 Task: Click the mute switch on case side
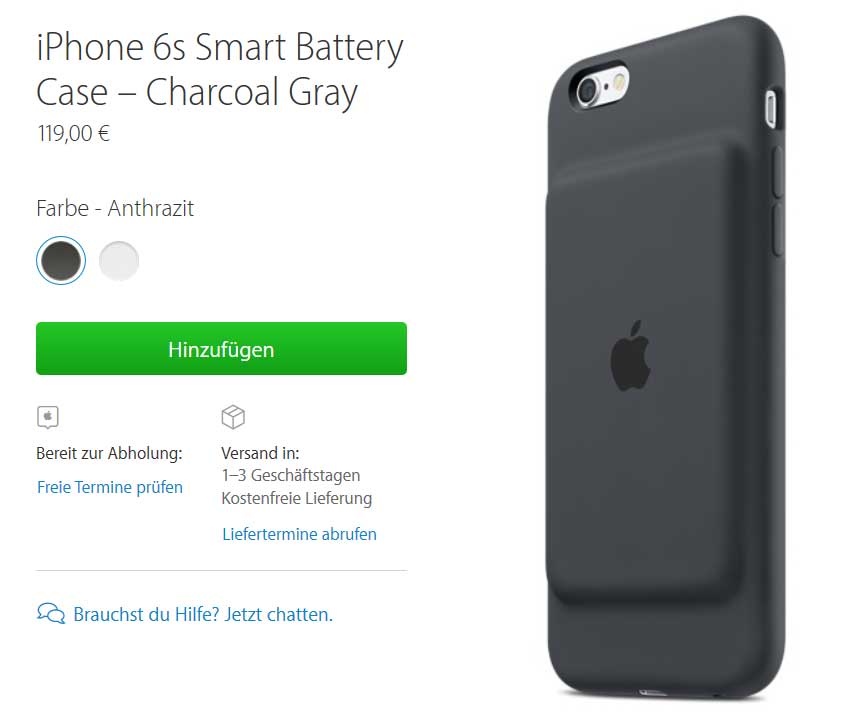coord(772,109)
